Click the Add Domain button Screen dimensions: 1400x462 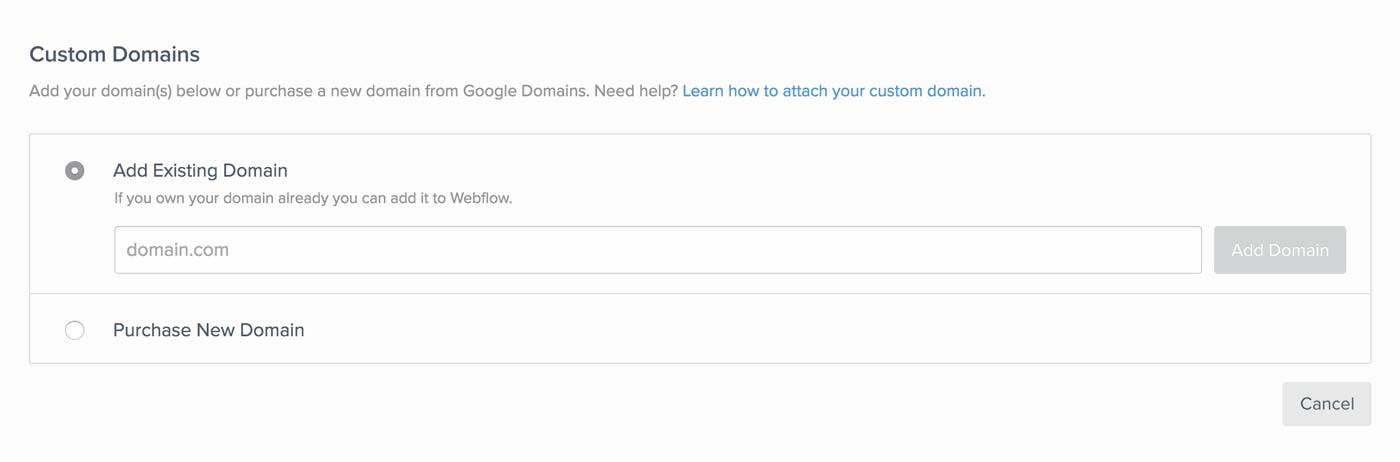1280,250
